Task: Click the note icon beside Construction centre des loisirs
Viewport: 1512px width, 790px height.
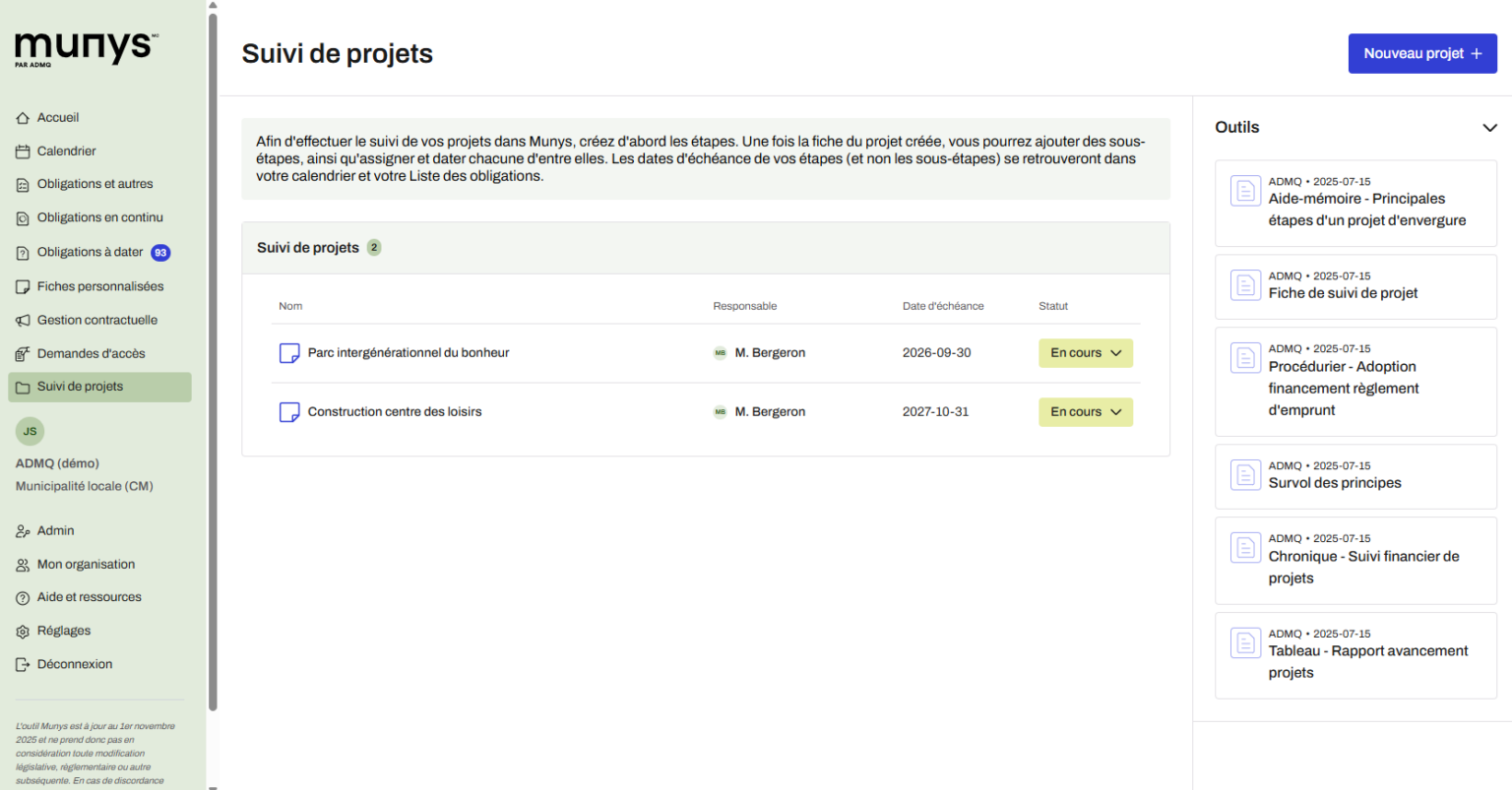Action: click(289, 412)
